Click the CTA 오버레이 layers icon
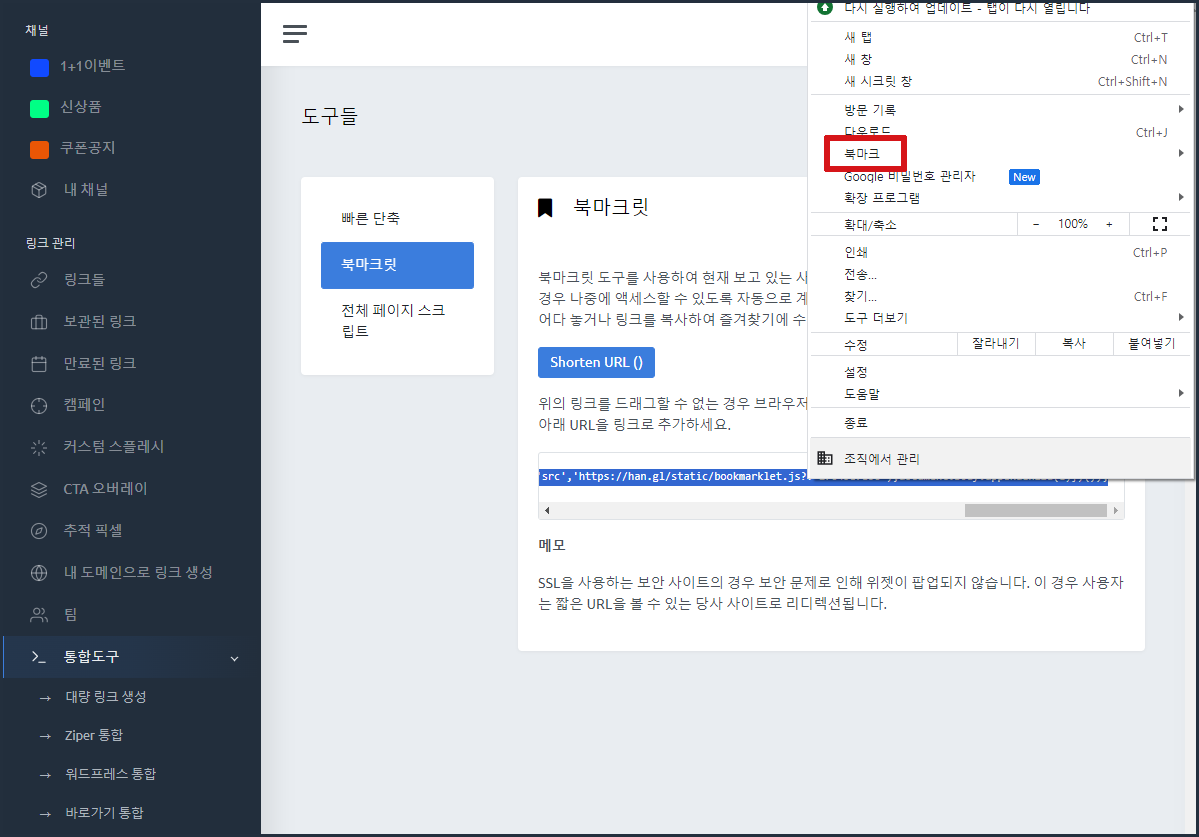 point(39,490)
